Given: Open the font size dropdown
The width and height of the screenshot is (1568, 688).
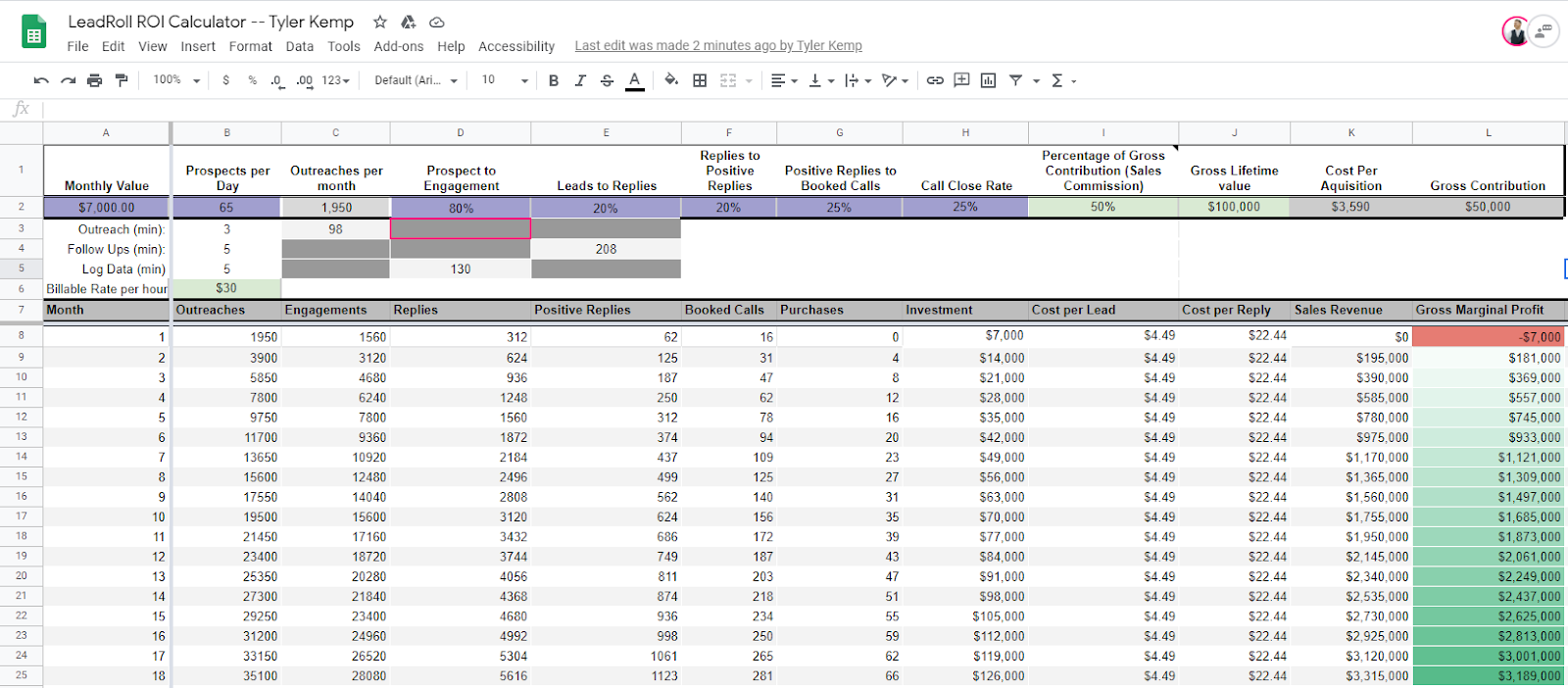Looking at the screenshot, I should (x=504, y=80).
